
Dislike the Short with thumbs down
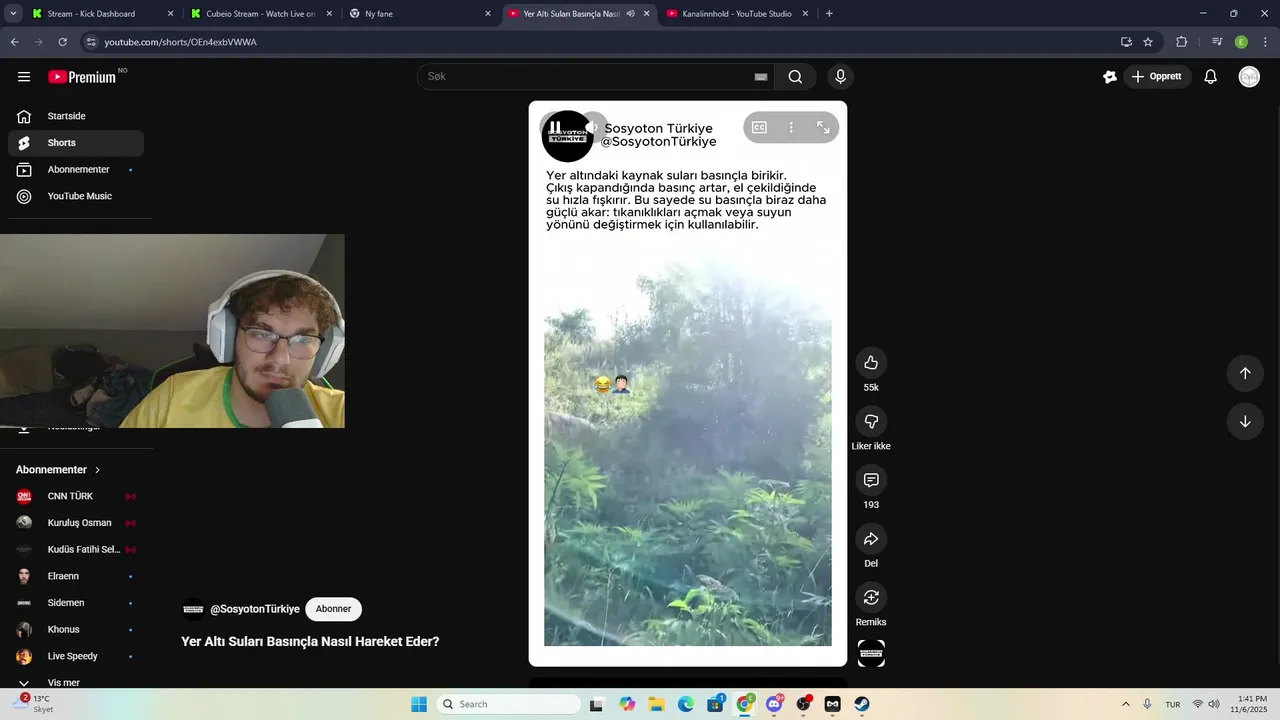871,422
